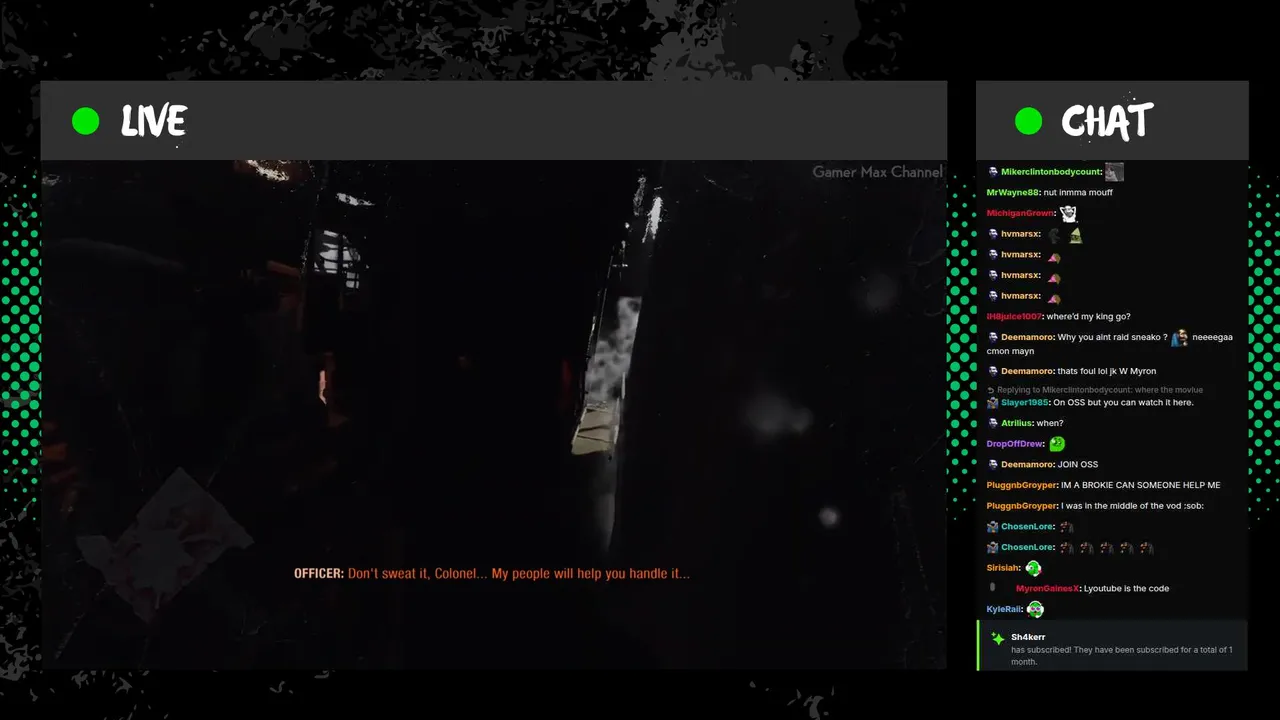
Task: Click the green dot beside CHAT header
Action: [x=1028, y=122]
